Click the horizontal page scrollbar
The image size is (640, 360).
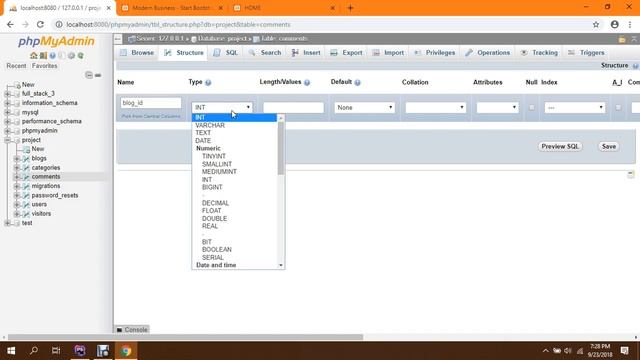click(x=186, y=337)
